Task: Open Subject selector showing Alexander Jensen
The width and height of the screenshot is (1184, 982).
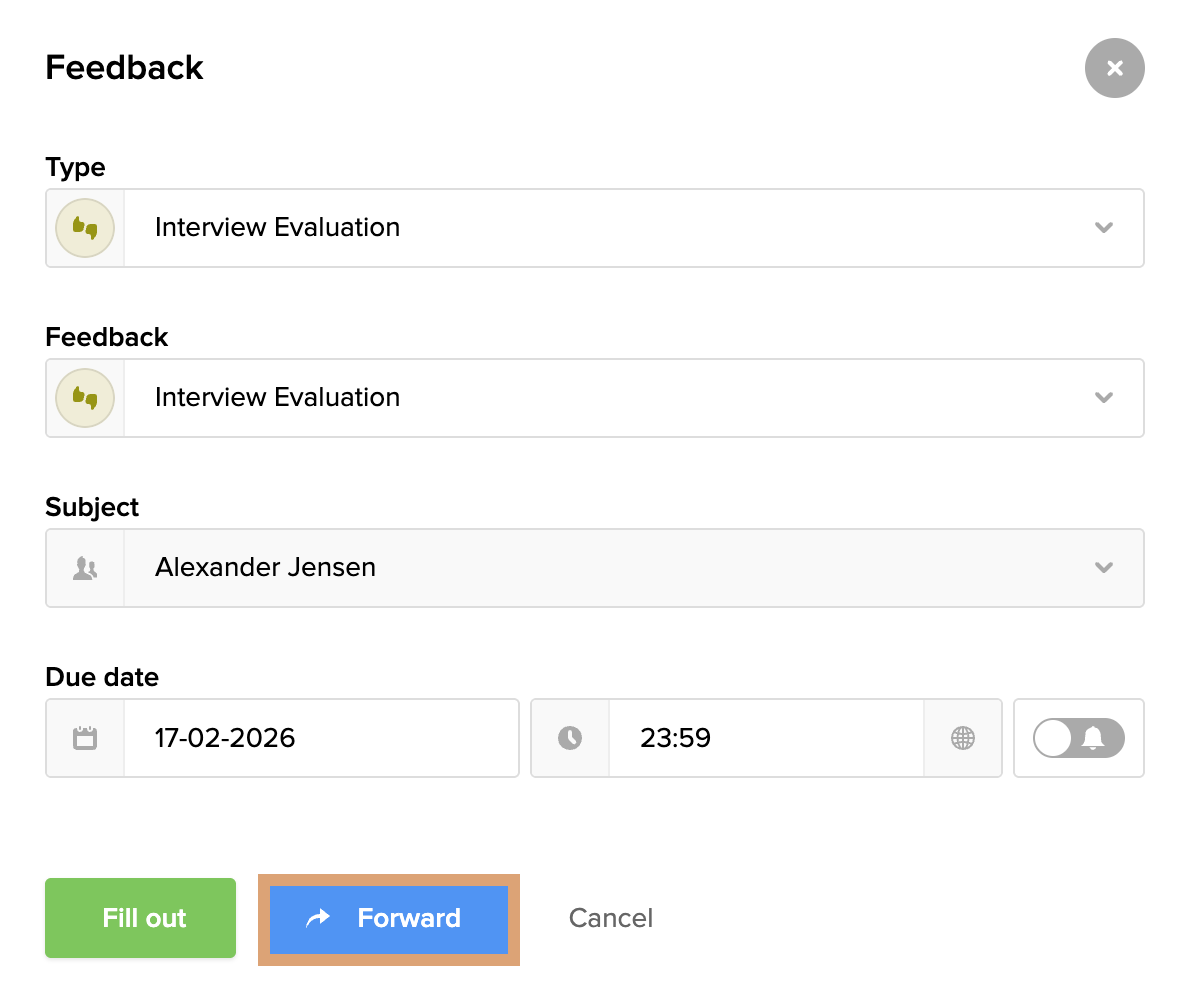Action: point(600,568)
